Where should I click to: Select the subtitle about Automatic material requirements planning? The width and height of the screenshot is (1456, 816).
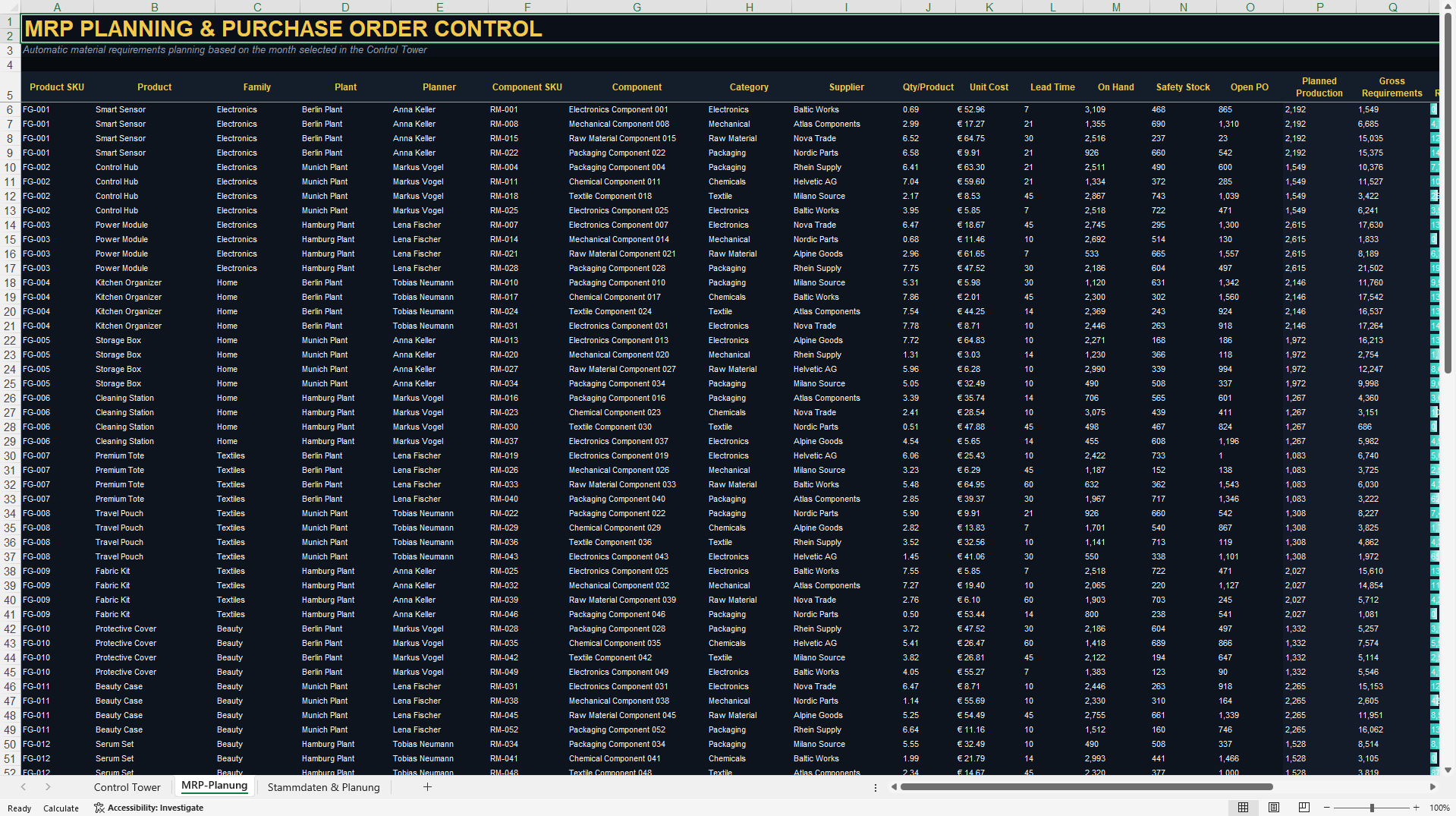[225, 50]
